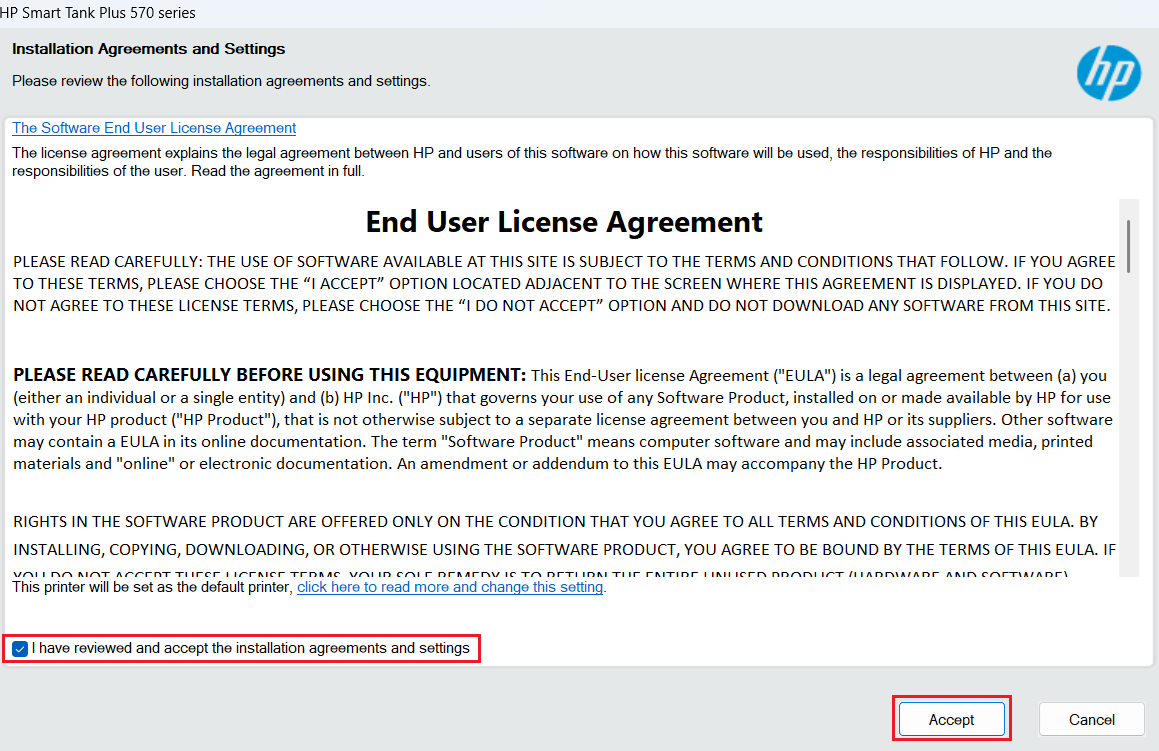1159x751 pixels.
Task: Click the Accept button
Action: [951, 718]
